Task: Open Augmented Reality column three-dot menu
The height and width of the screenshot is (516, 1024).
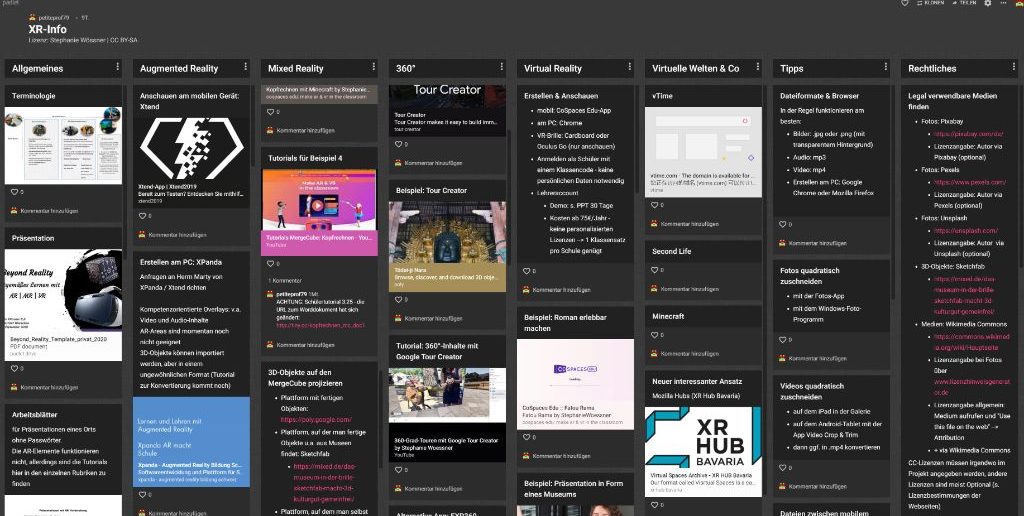Action: [246, 67]
